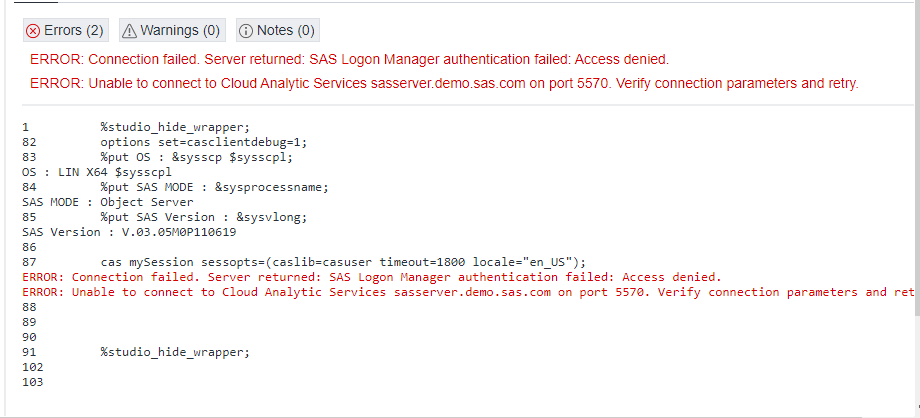Click the warning triangle icon

[x=131, y=31]
